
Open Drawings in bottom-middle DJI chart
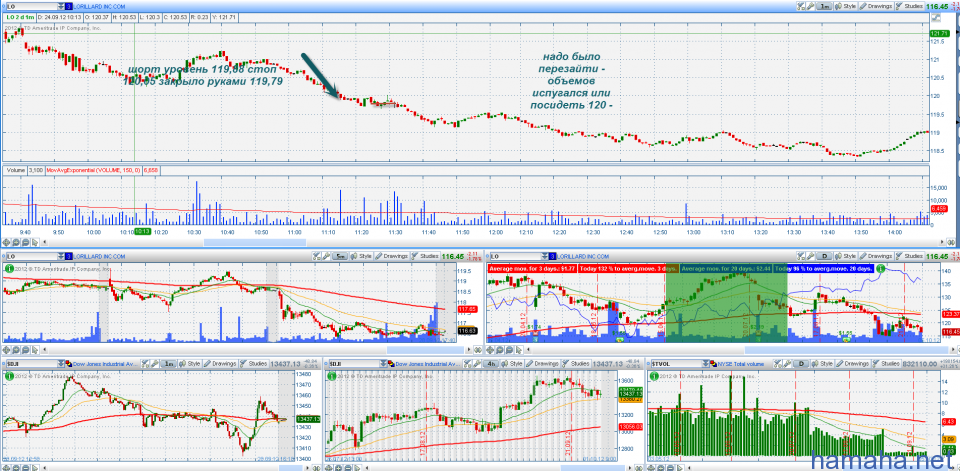(542, 364)
